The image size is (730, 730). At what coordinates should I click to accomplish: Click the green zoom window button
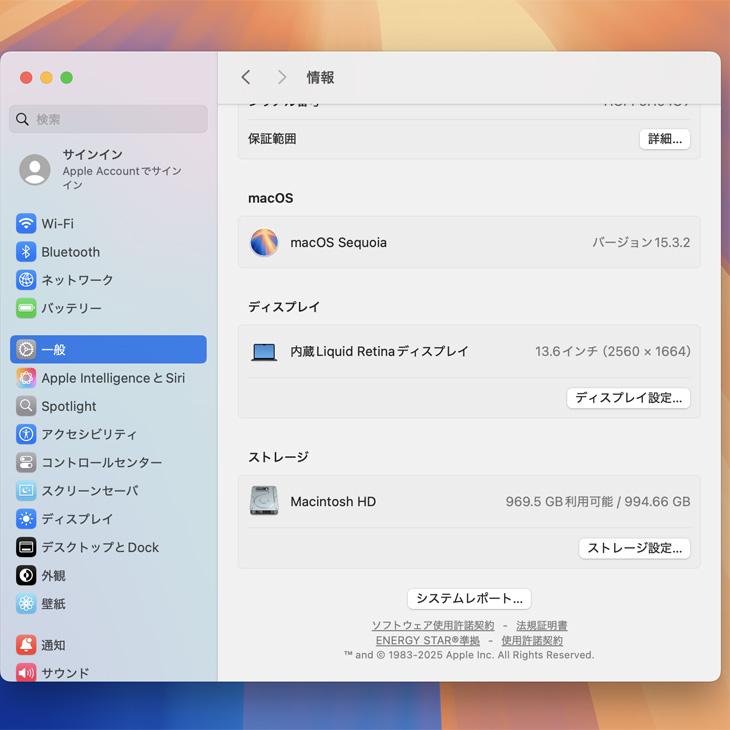[x=67, y=78]
